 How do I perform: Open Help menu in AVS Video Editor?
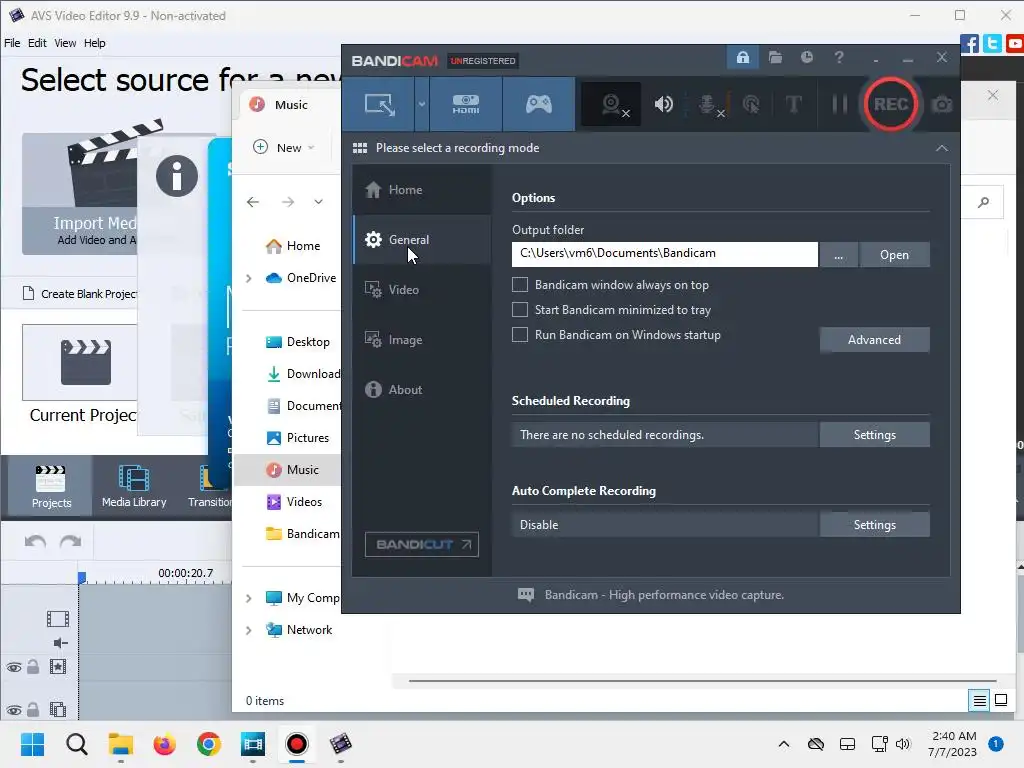(x=95, y=43)
